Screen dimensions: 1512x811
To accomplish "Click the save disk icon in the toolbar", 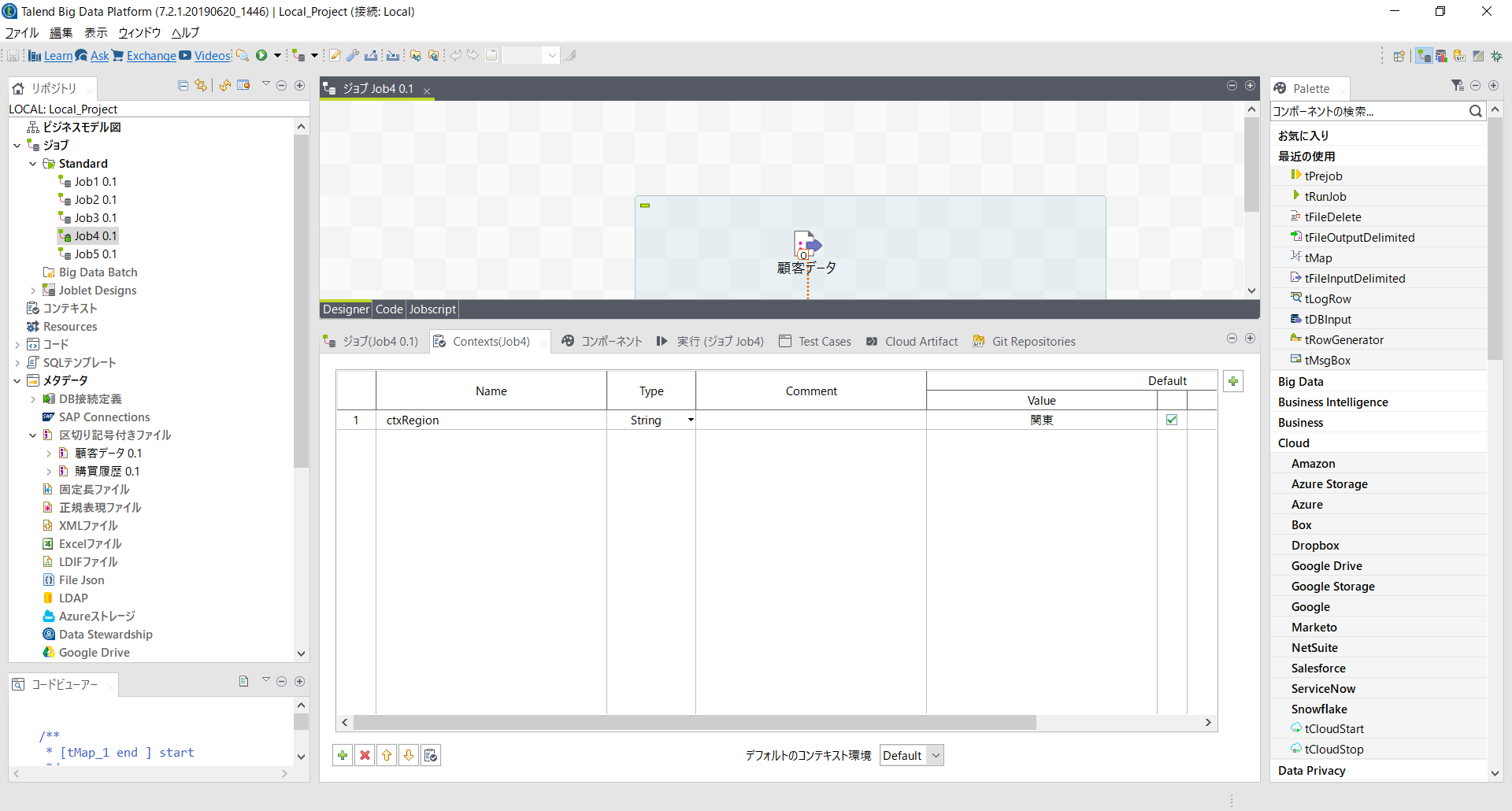I will [x=13, y=55].
